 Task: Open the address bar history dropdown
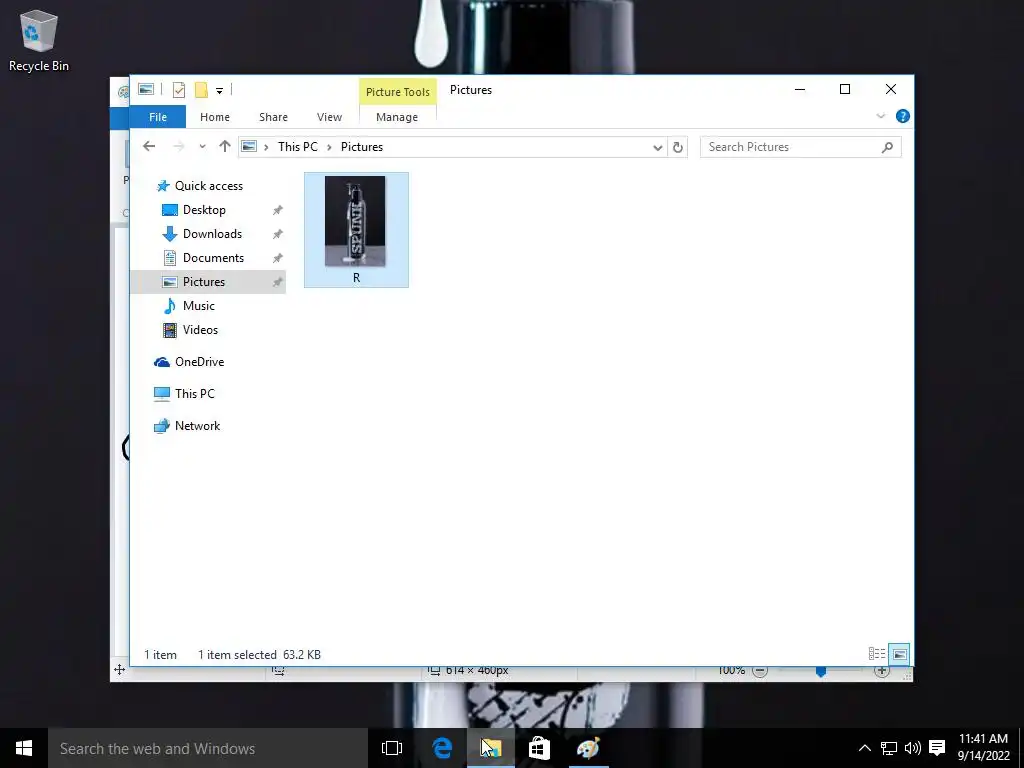pos(658,148)
